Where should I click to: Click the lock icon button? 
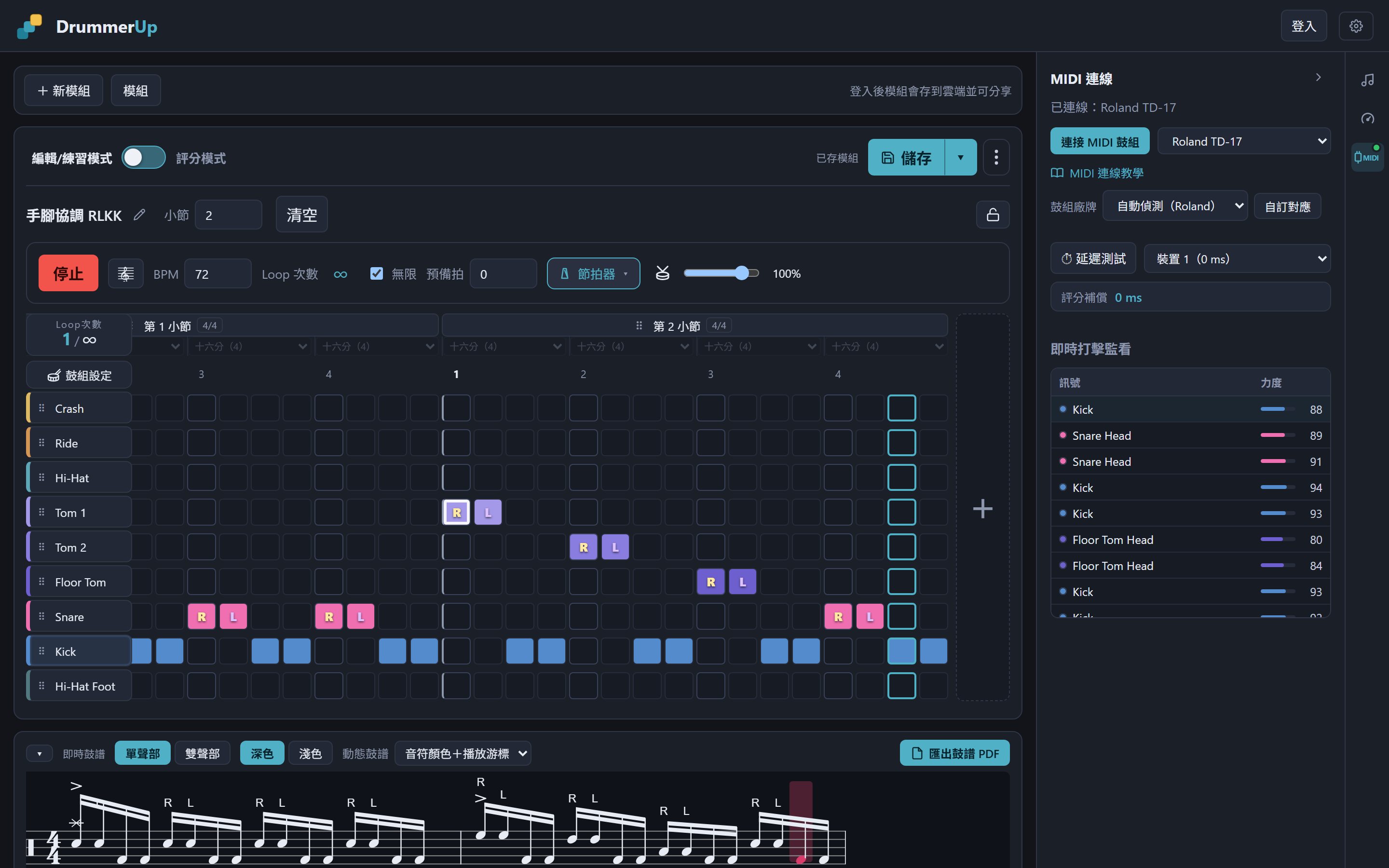tap(993, 215)
